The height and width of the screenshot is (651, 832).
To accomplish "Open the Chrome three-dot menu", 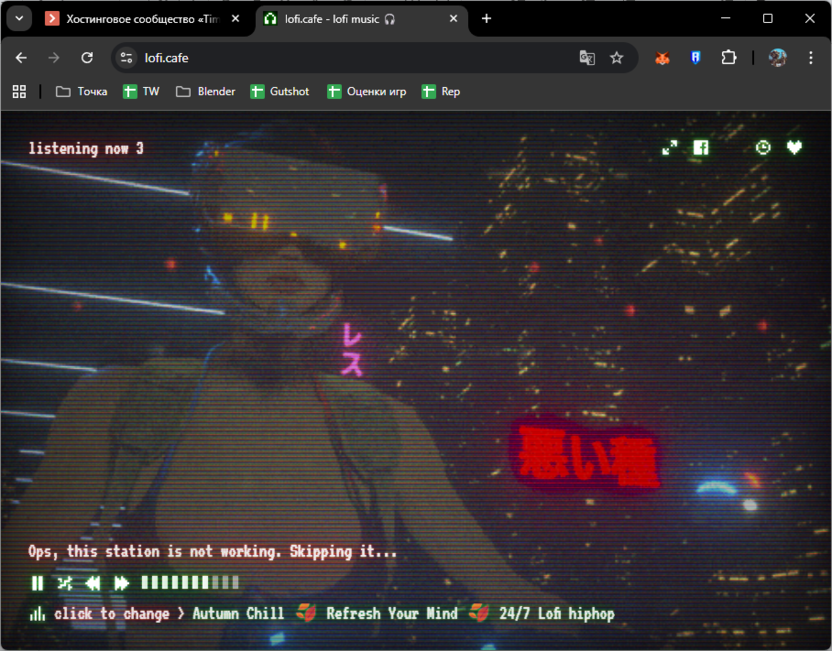I will click(x=811, y=58).
